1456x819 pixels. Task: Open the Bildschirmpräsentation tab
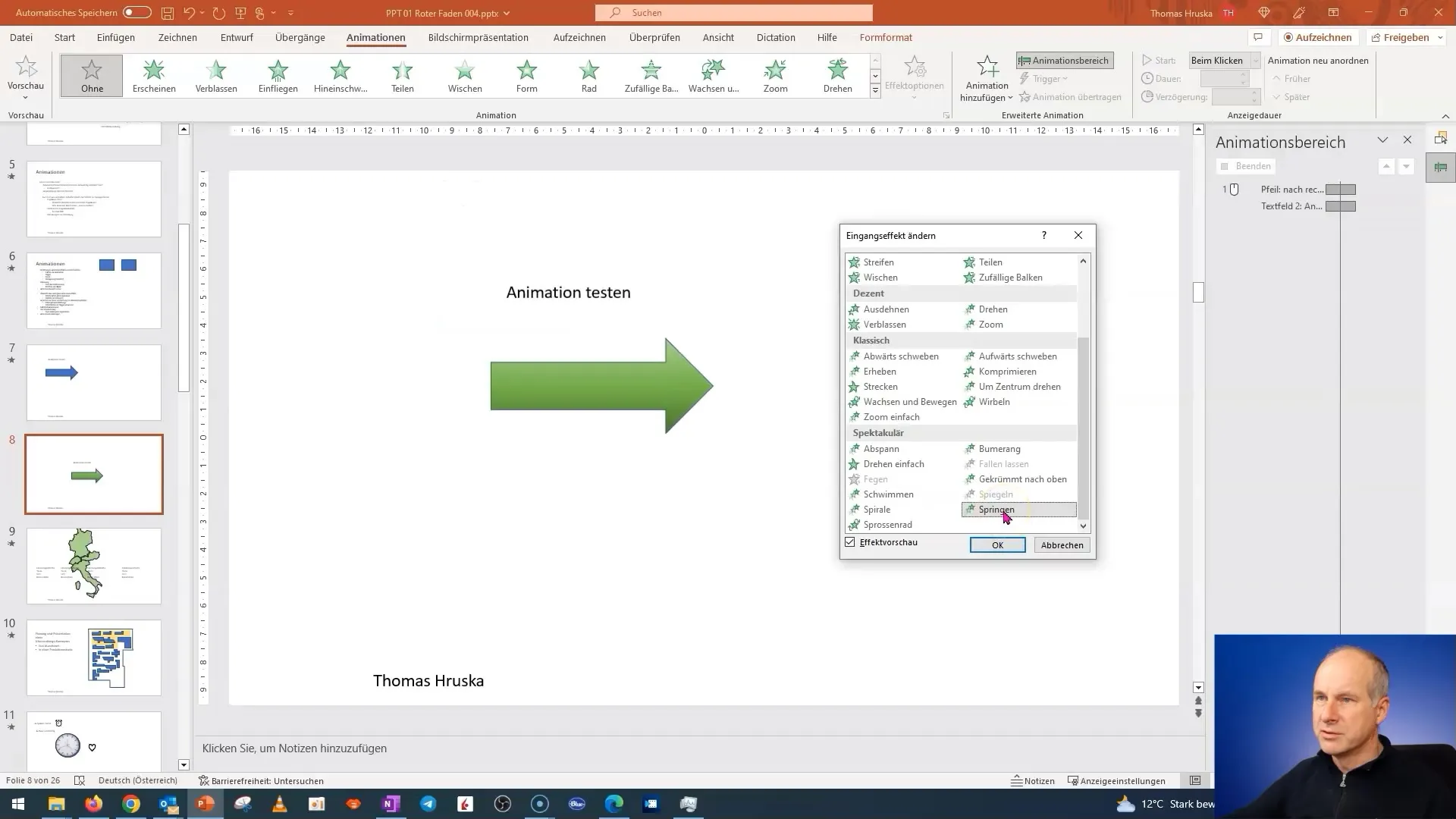point(479,37)
